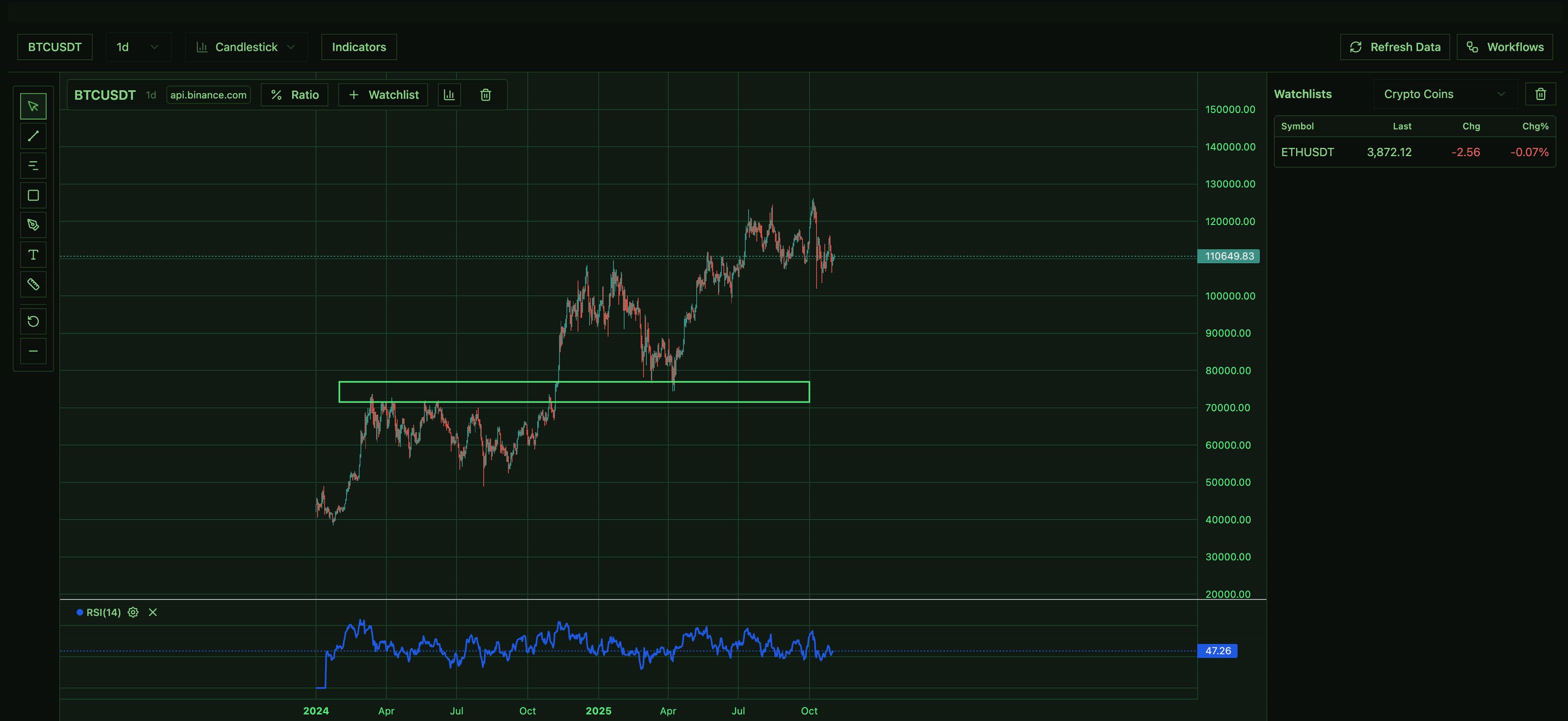The width and height of the screenshot is (1568, 721).
Task: Open RSI(14) settings gear
Action: pyautogui.click(x=133, y=613)
